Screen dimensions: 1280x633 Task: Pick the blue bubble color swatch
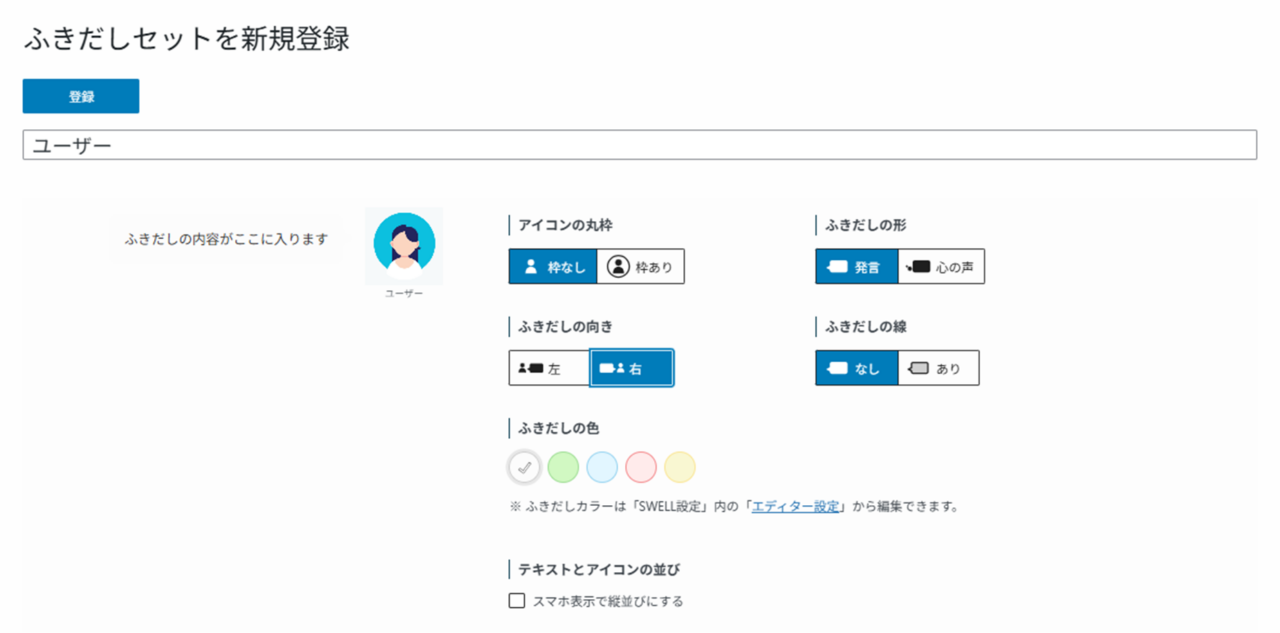pyautogui.click(x=602, y=467)
